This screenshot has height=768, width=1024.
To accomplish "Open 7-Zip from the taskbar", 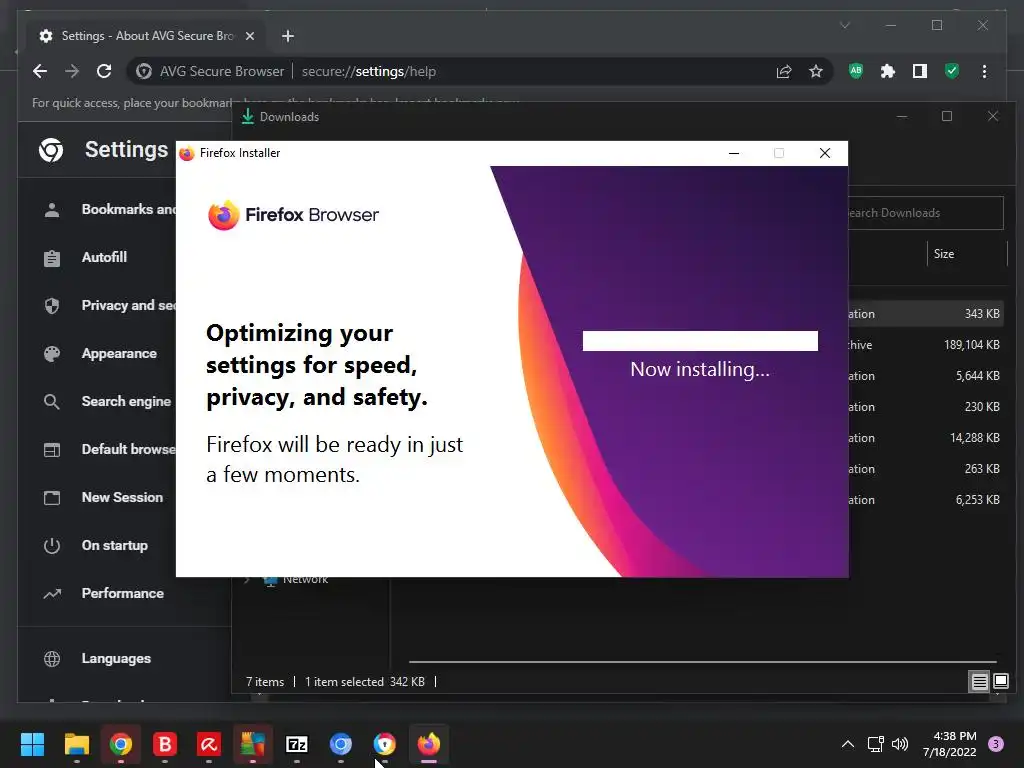I will point(296,744).
